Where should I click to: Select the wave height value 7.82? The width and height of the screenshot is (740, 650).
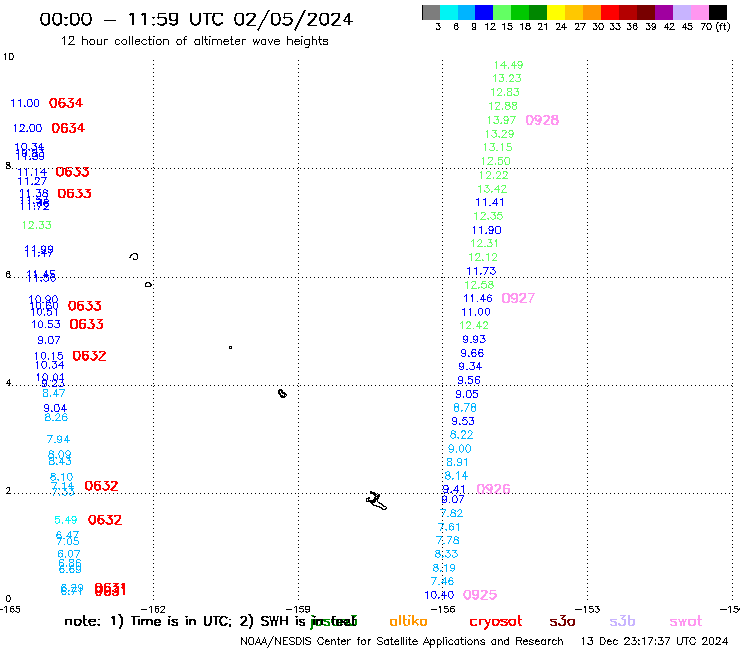tap(452, 514)
